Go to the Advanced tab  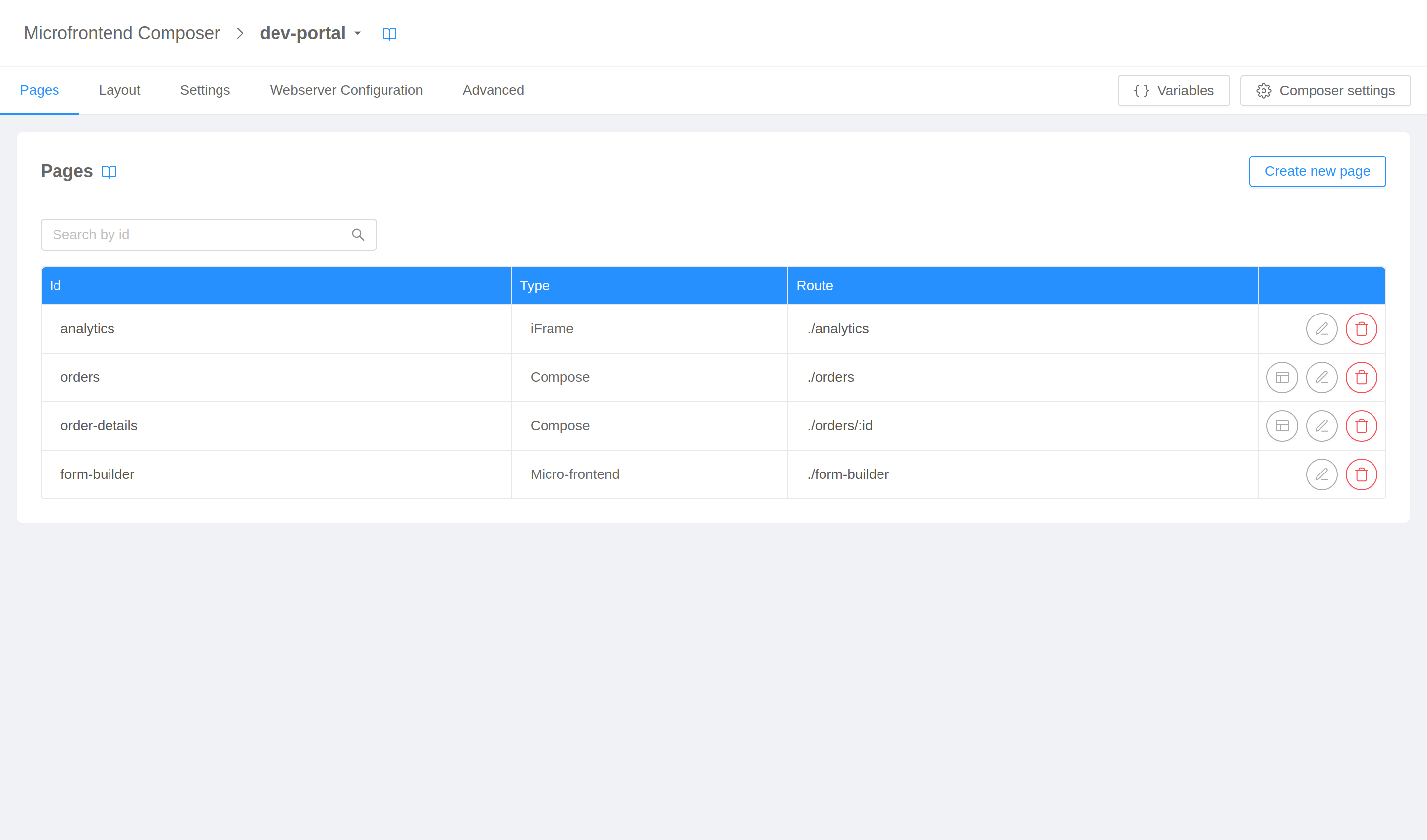(x=493, y=90)
